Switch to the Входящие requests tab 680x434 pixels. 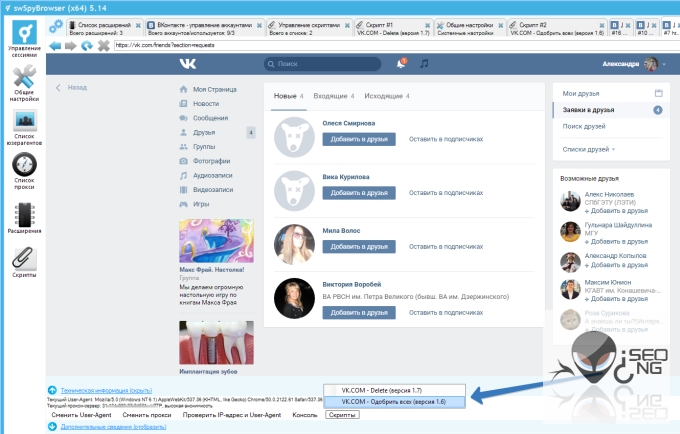pyautogui.click(x=334, y=96)
